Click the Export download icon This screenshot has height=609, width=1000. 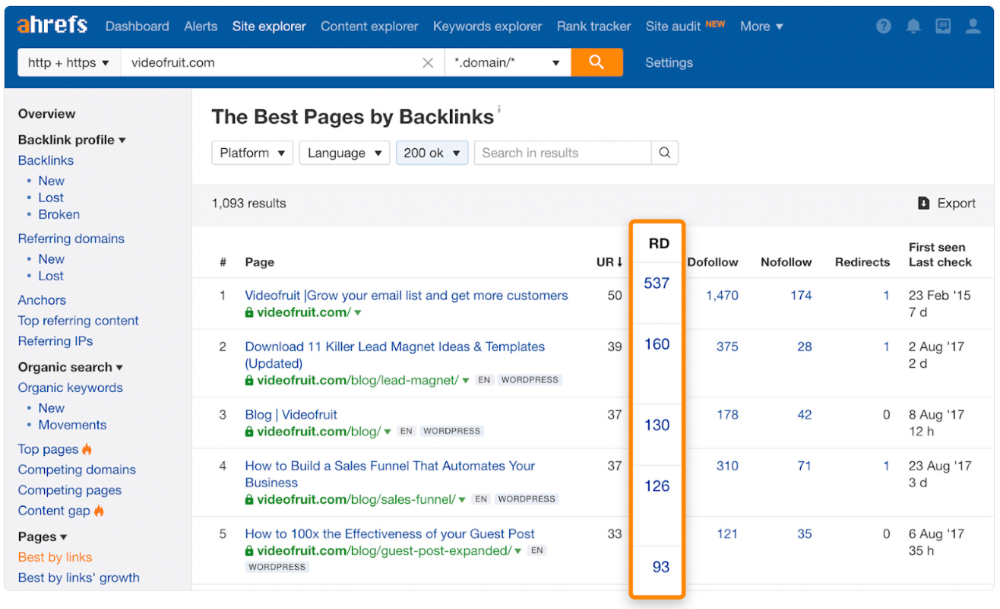(x=923, y=203)
